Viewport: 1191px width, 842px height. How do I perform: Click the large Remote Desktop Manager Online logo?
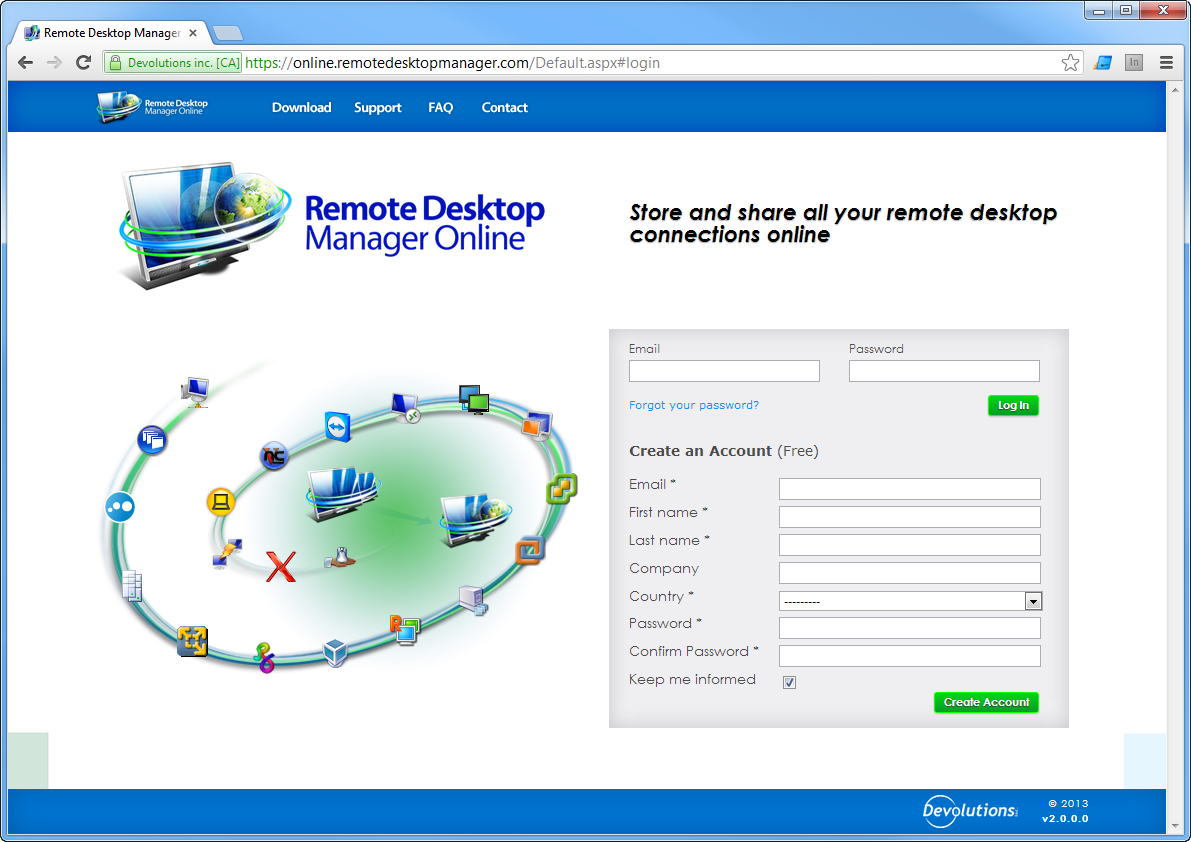click(332, 225)
